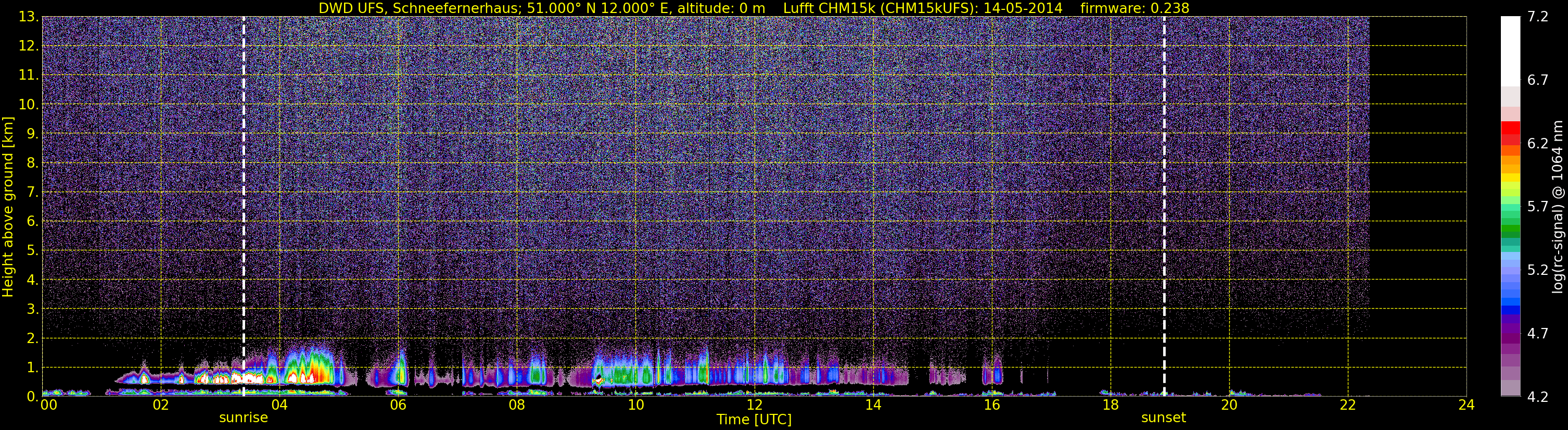Click the white dashed sunset line
Viewport: 1568px width, 430px height.
(x=1164, y=206)
